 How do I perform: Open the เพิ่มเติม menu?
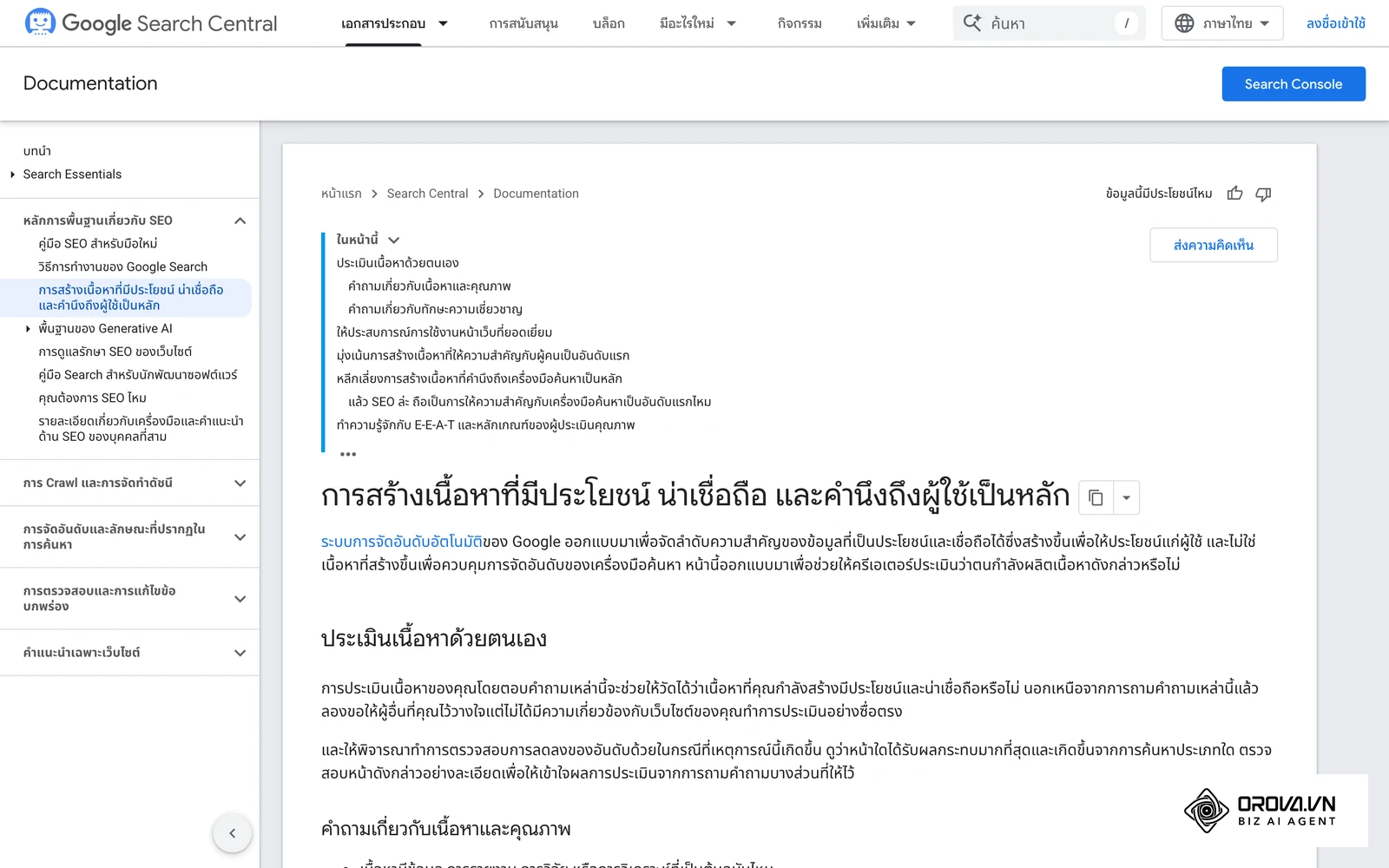[x=885, y=23]
